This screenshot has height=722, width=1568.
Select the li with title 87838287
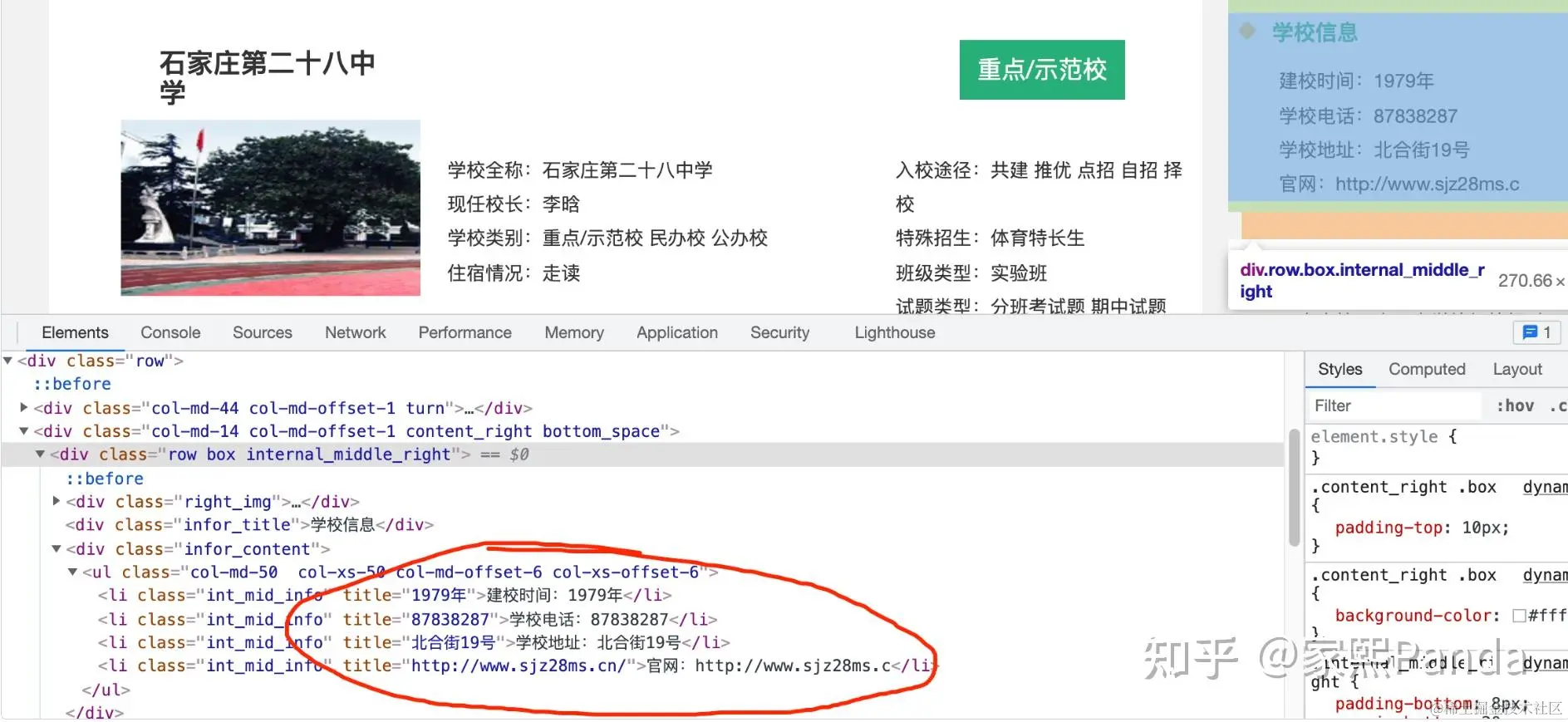[x=407, y=619]
